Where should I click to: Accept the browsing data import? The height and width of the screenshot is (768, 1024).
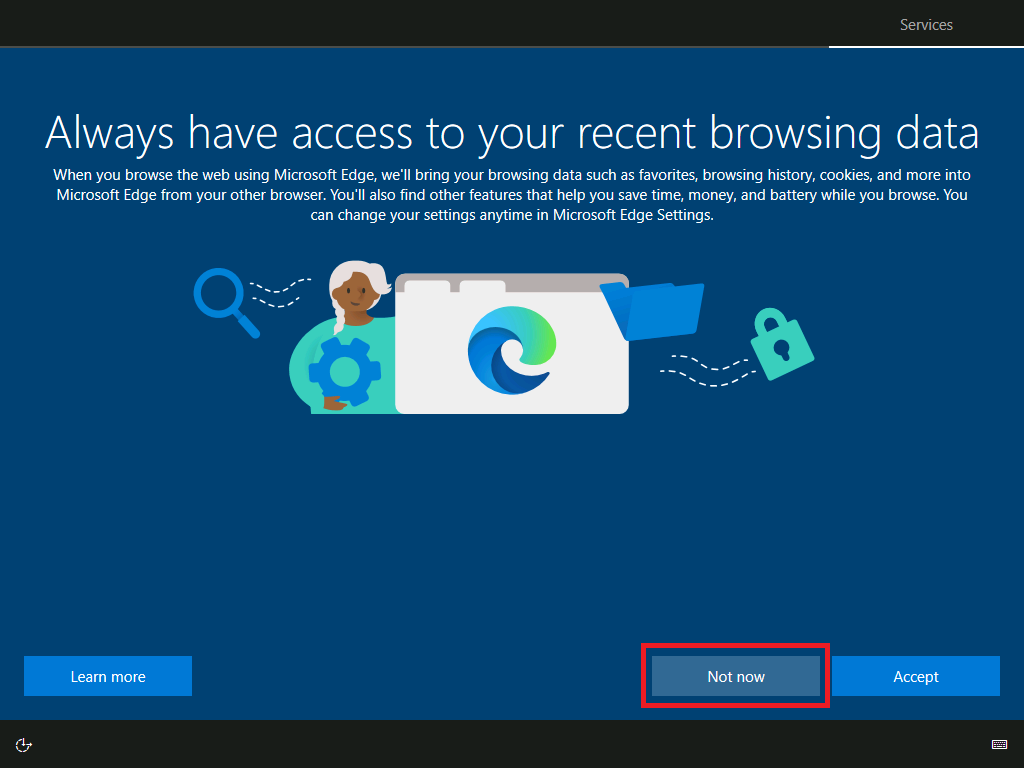pyautogui.click(x=916, y=676)
